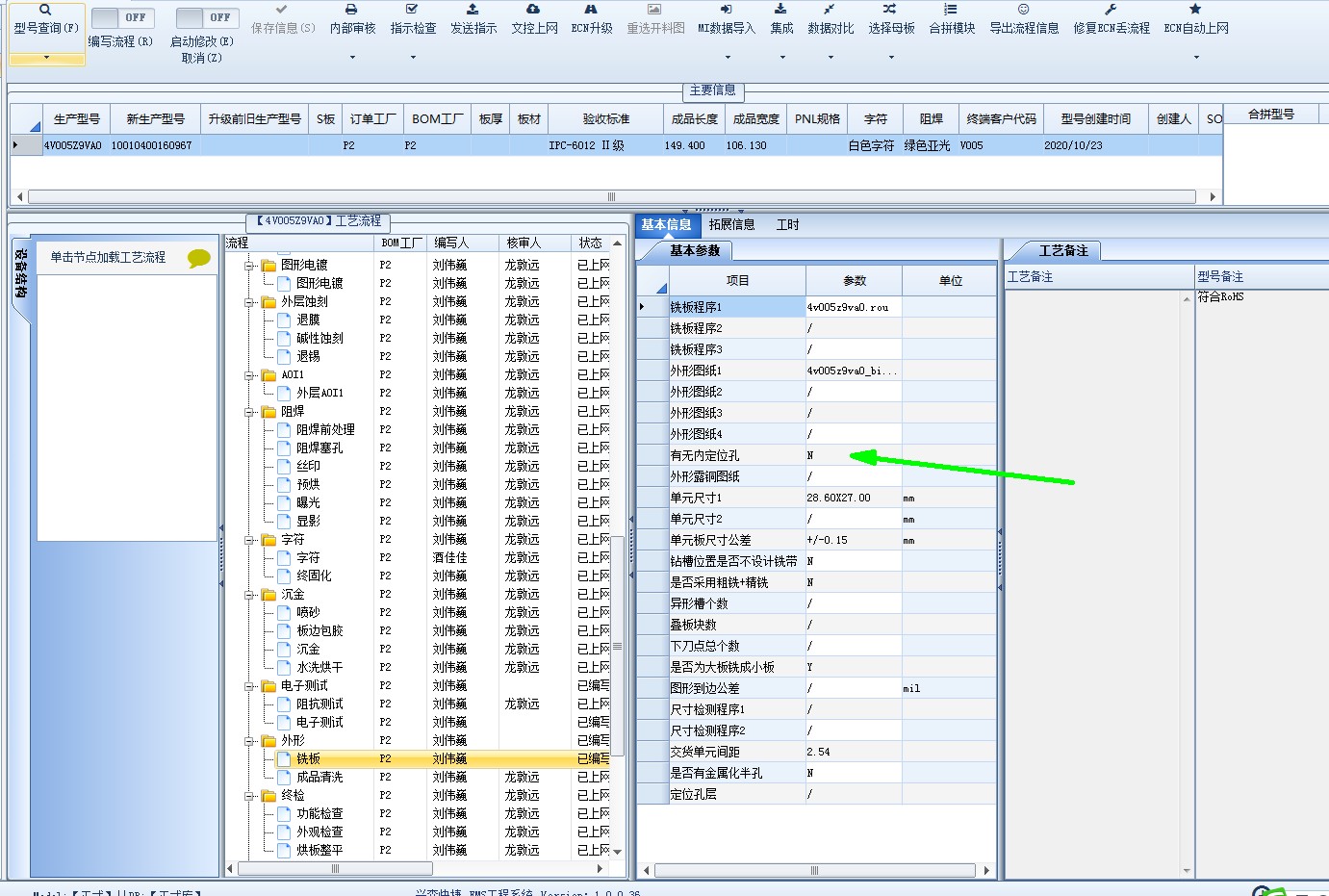The image size is (1329, 896).
Task: Click the 电子测试 folder icon
Action: 268,685
